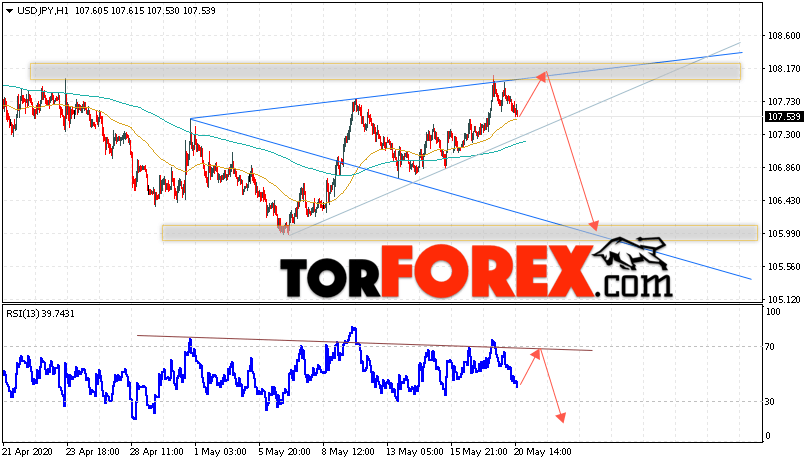
Task: Select the RSI scale value 0
Action: [x=768, y=436]
